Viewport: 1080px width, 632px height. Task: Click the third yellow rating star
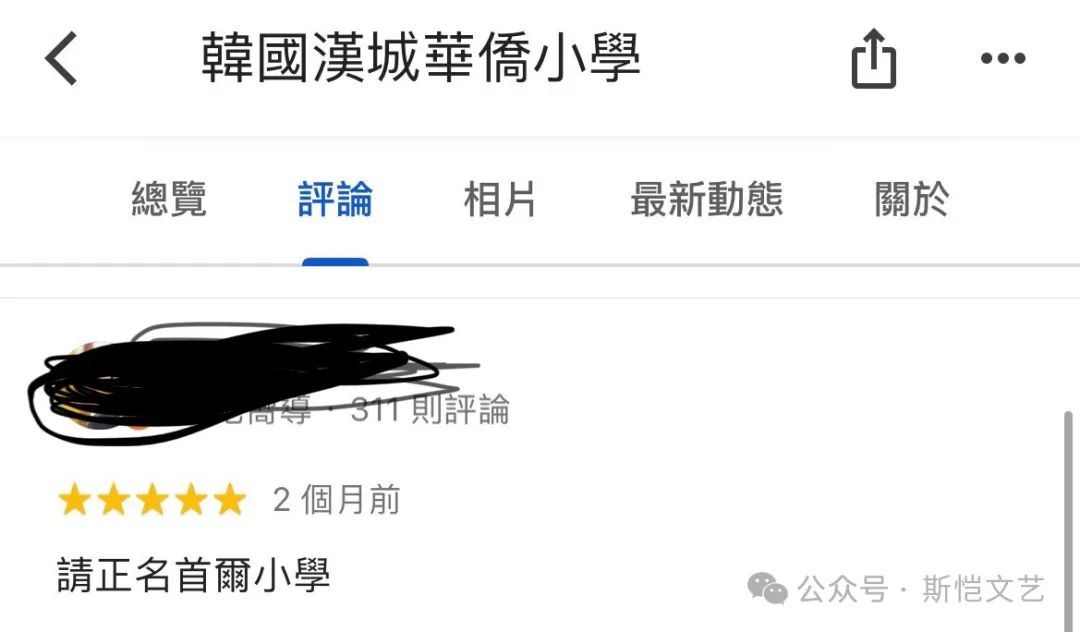pos(152,499)
